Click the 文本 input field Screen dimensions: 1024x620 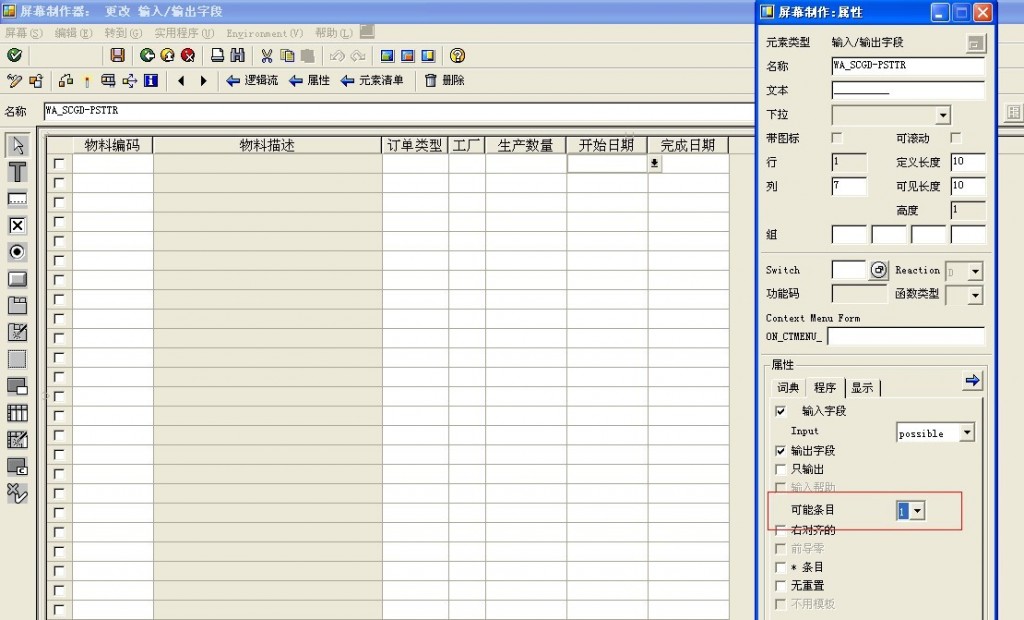click(908, 90)
